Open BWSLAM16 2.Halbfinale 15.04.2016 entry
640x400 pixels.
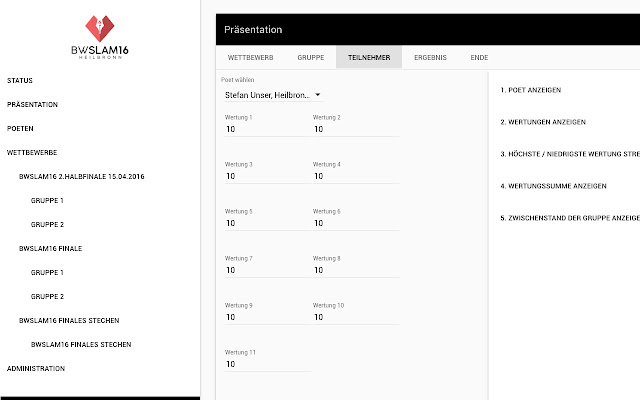pyautogui.click(x=82, y=176)
